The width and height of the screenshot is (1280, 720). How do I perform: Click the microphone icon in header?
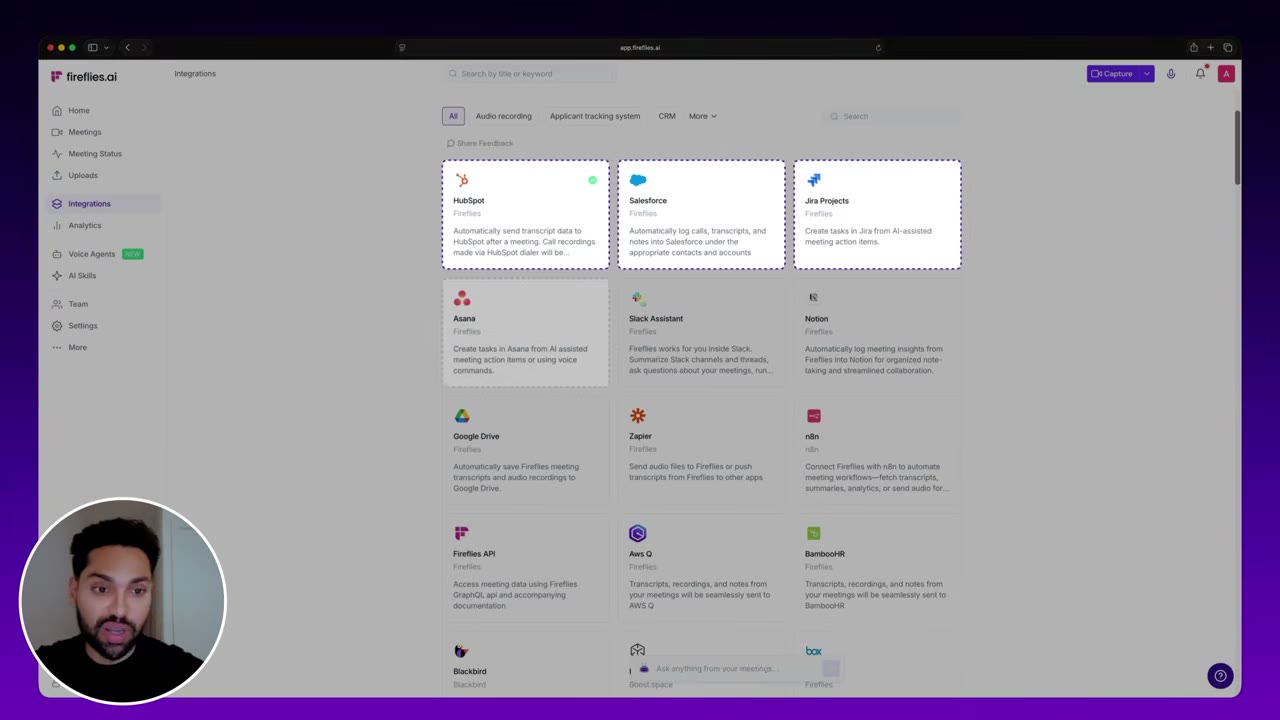tap(1171, 74)
